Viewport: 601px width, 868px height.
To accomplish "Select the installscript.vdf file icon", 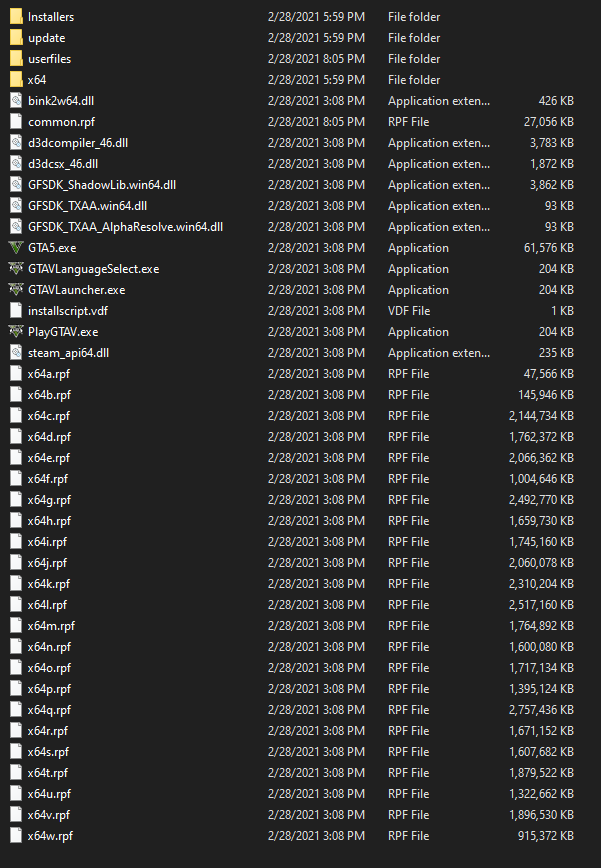I will click(15, 311).
